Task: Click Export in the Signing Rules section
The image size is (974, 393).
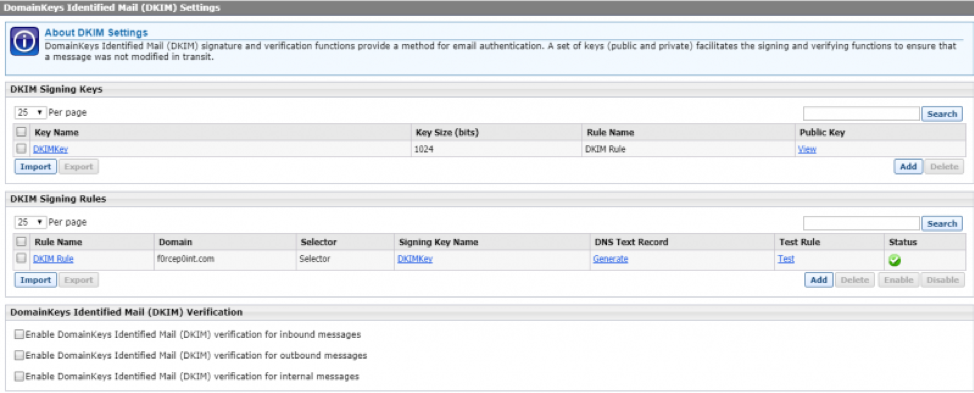Action: pyautogui.click(x=79, y=280)
